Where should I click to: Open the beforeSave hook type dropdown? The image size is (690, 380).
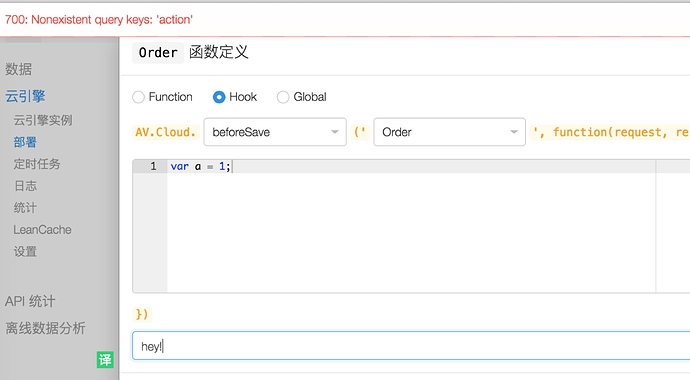pyautogui.click(x=275, y=132)
